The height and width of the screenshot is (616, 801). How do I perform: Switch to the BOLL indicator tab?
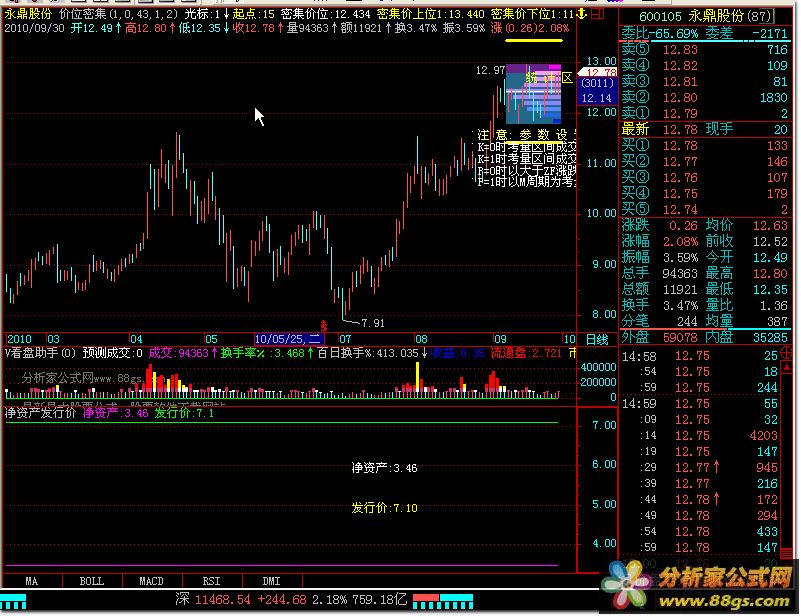[92, 581]
